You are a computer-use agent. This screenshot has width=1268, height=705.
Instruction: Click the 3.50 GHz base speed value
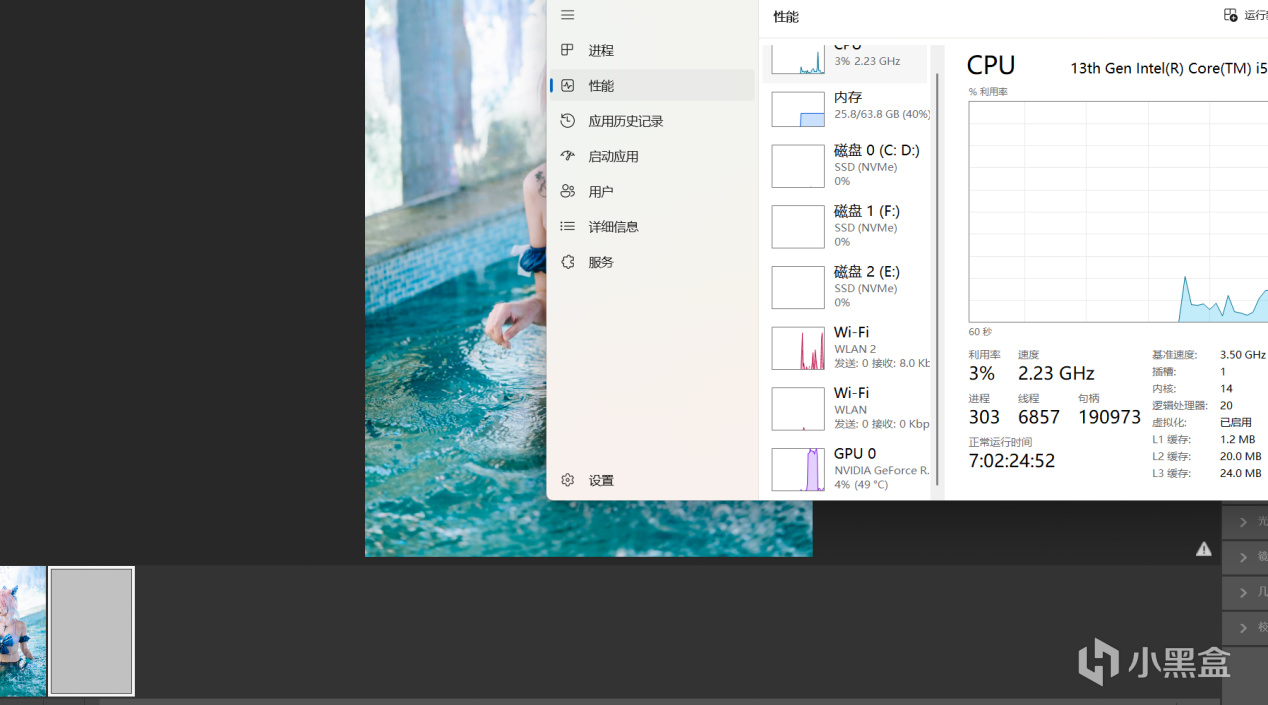[x=1242, y=355]
